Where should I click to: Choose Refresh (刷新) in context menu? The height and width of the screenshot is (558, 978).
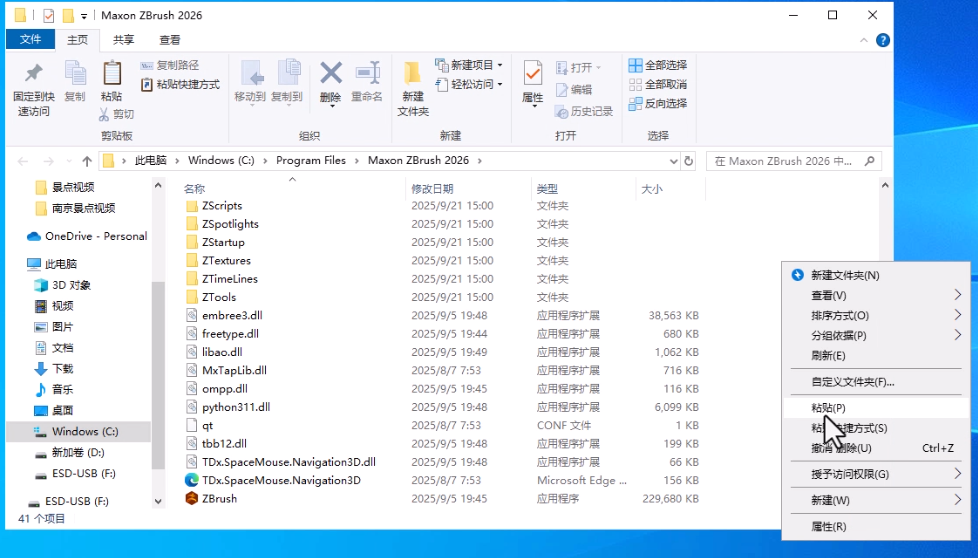click(876, 355)
